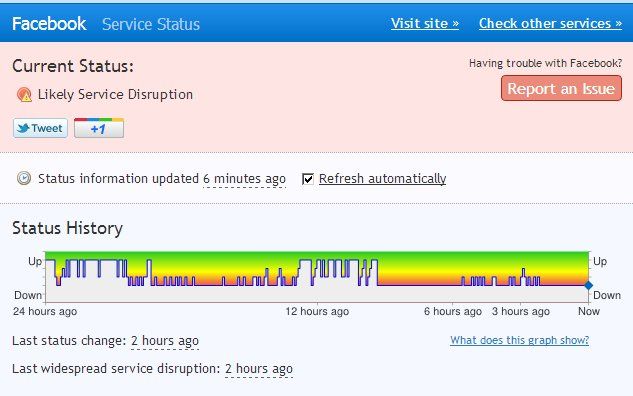
Task: Click the '6 minutes ago' updated timestamp
Action: (x=244, y=178)
